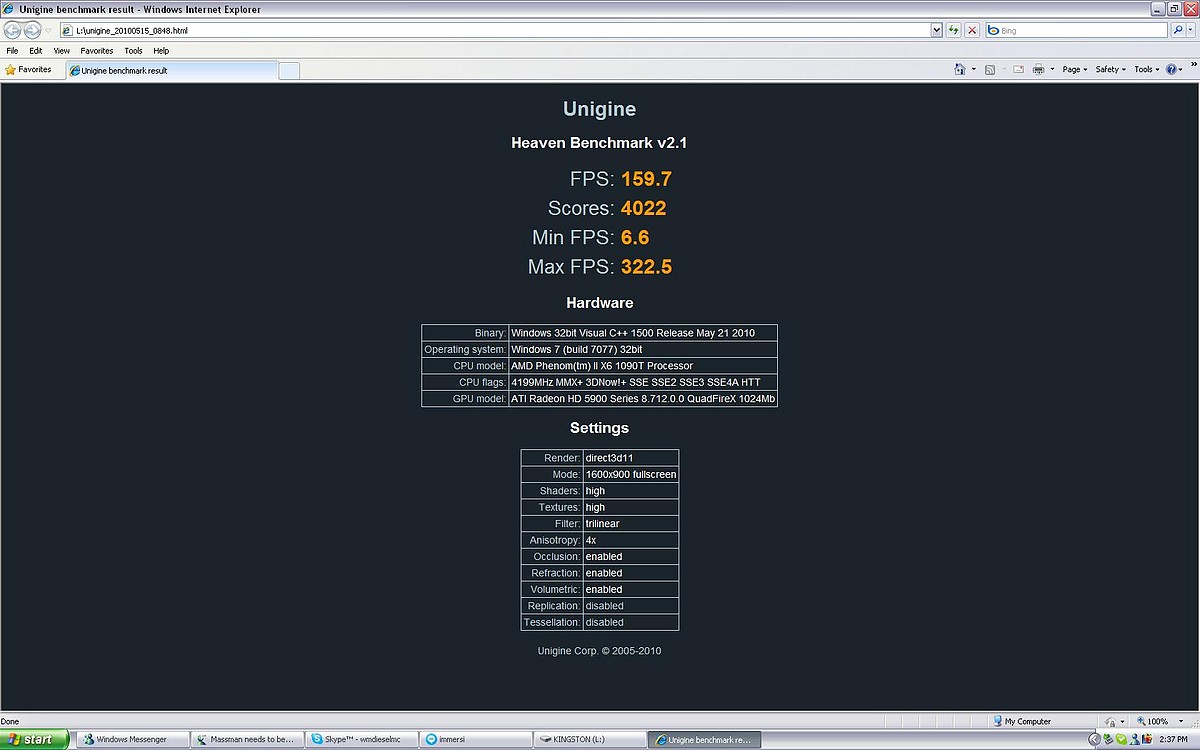The image size is (1200, 750).
Task: Open the View menu
Action: [61, 50]
